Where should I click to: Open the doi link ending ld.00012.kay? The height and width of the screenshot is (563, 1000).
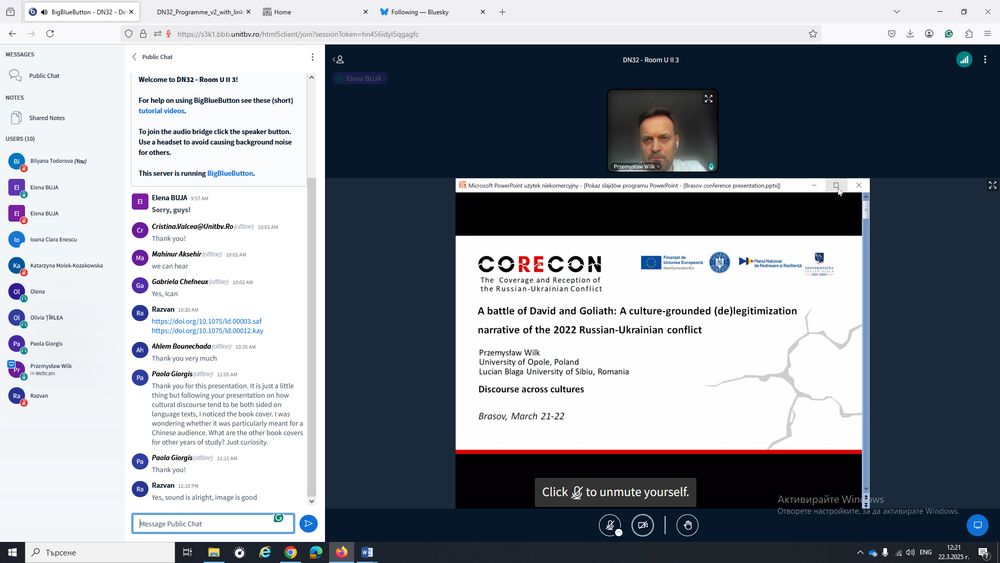(207, 331)
